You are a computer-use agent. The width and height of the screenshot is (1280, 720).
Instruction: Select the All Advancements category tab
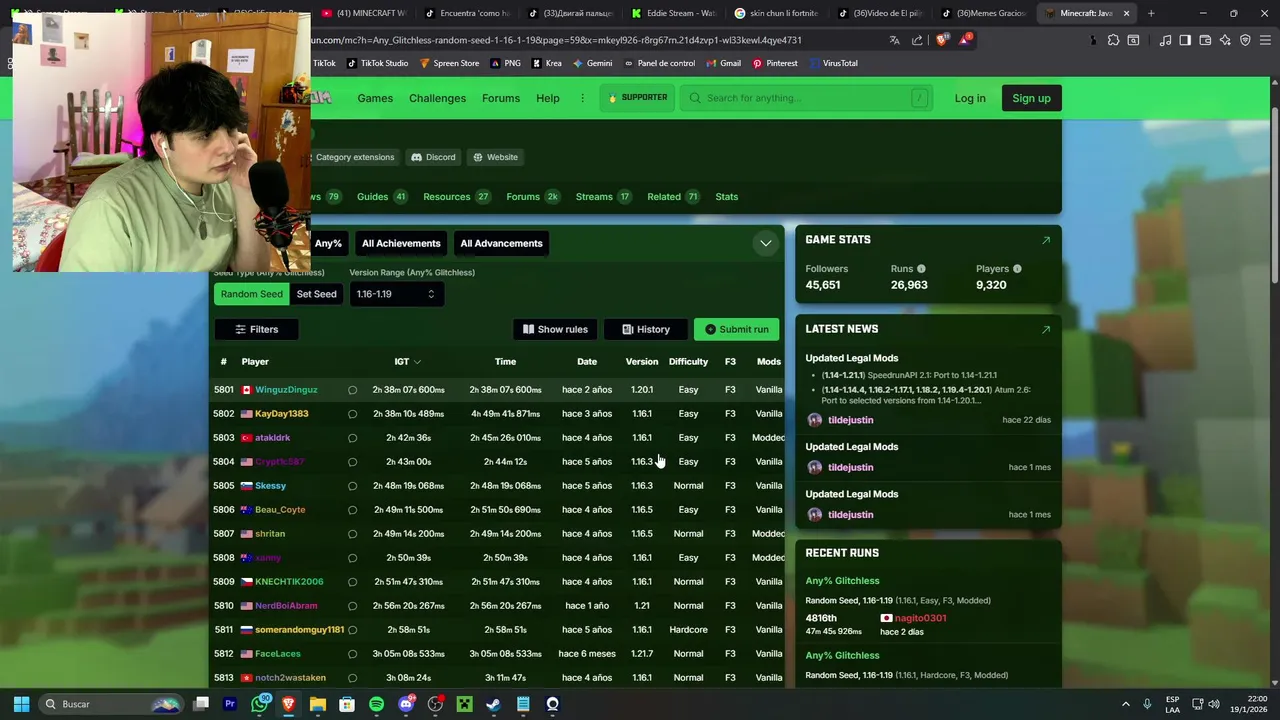501,243
